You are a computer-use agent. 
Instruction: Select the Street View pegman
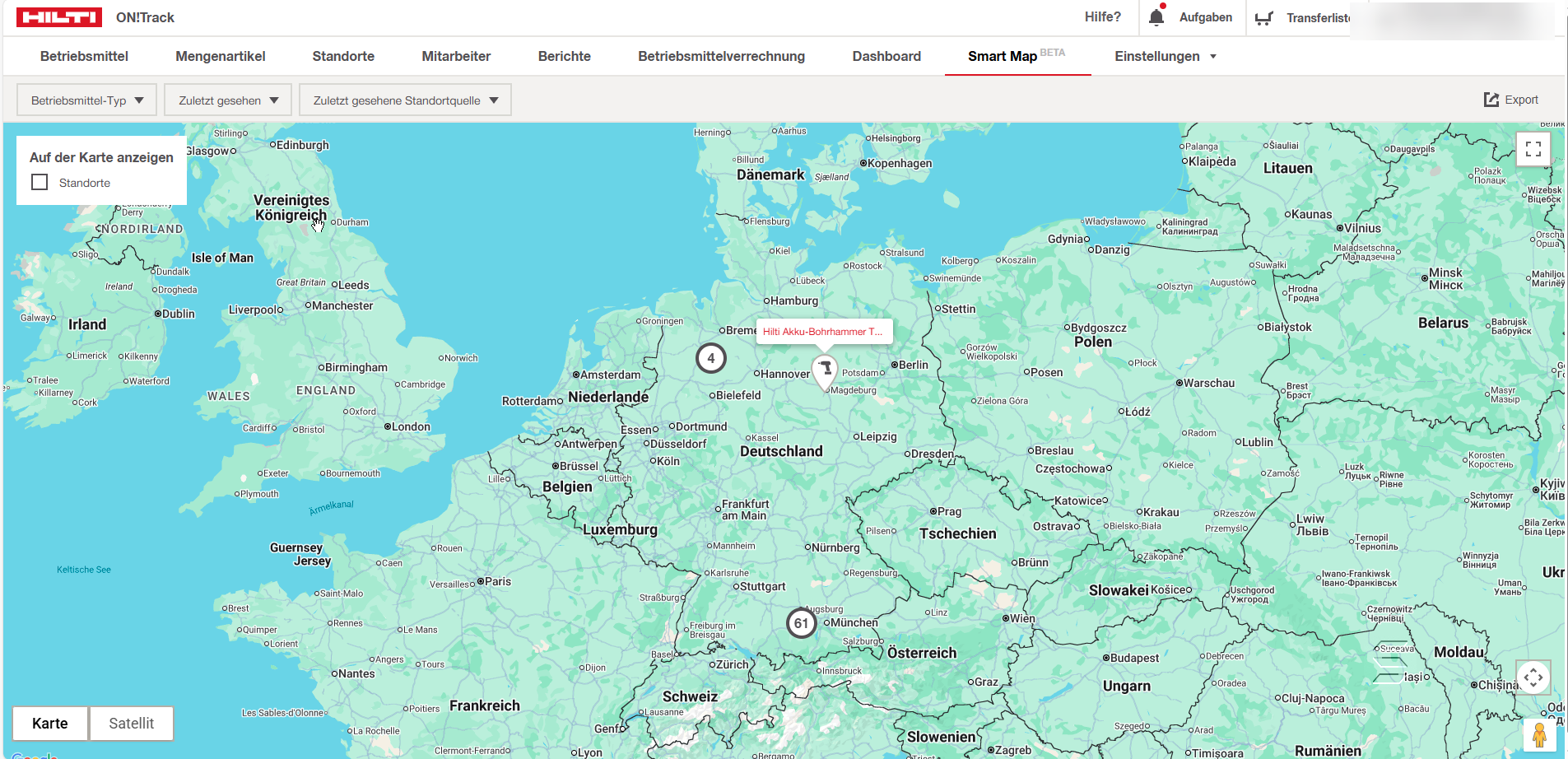tap(1539, 734)
